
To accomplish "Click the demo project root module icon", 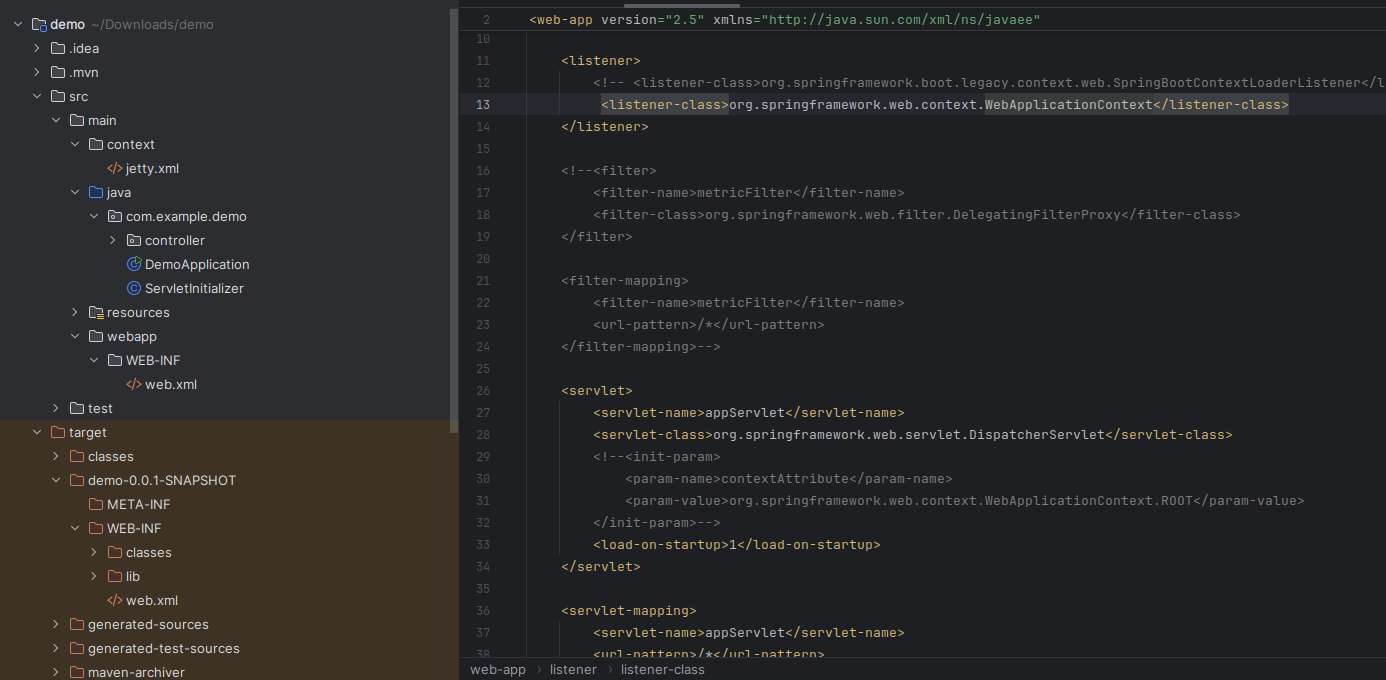I will click(39, 25).
